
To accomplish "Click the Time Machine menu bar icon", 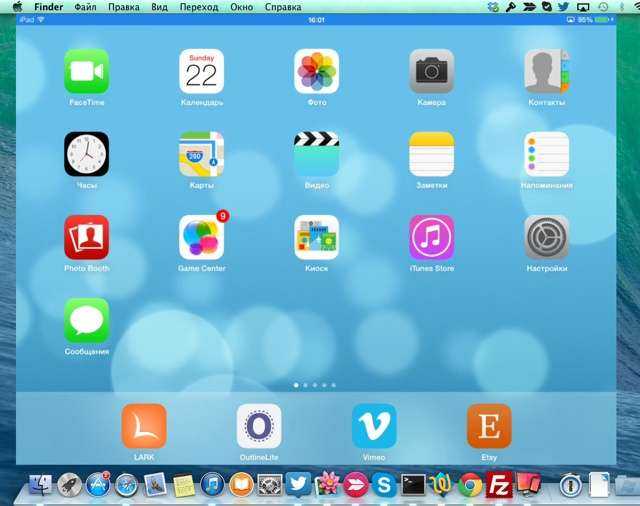I will tap(603, 7).
